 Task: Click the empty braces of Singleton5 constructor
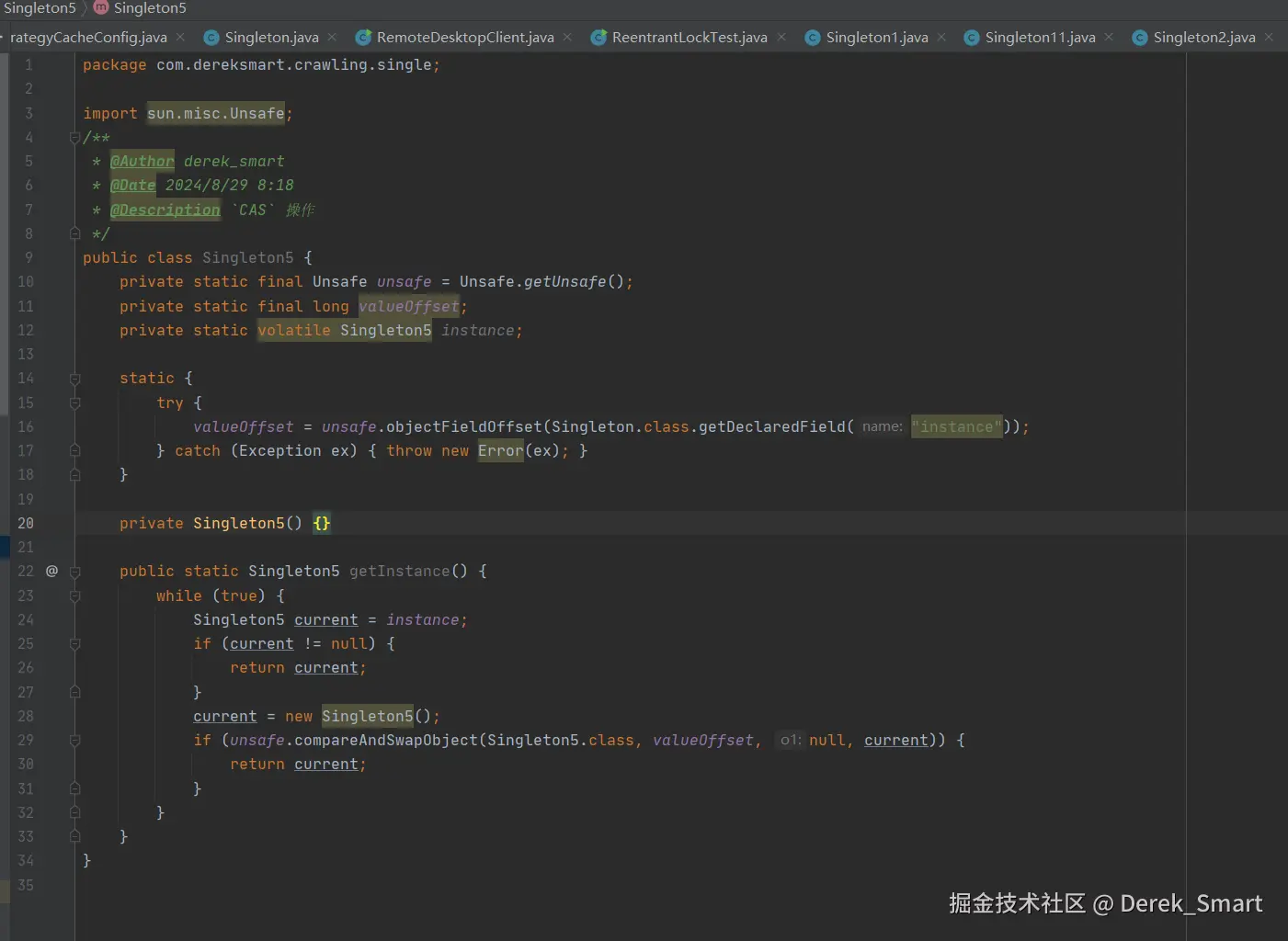pyautogui.click(x=322, y=523)
